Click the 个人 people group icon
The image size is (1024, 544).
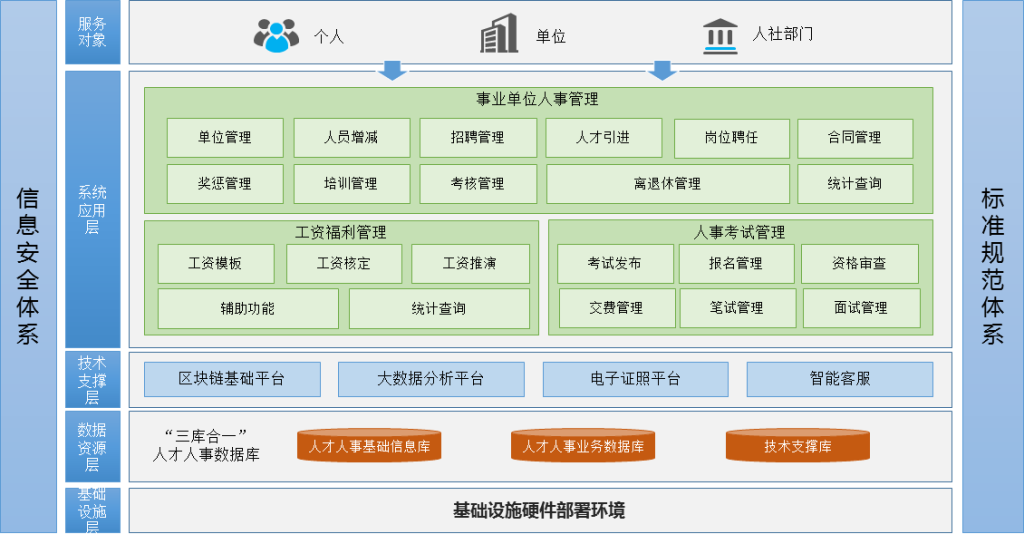pos(276,35)
